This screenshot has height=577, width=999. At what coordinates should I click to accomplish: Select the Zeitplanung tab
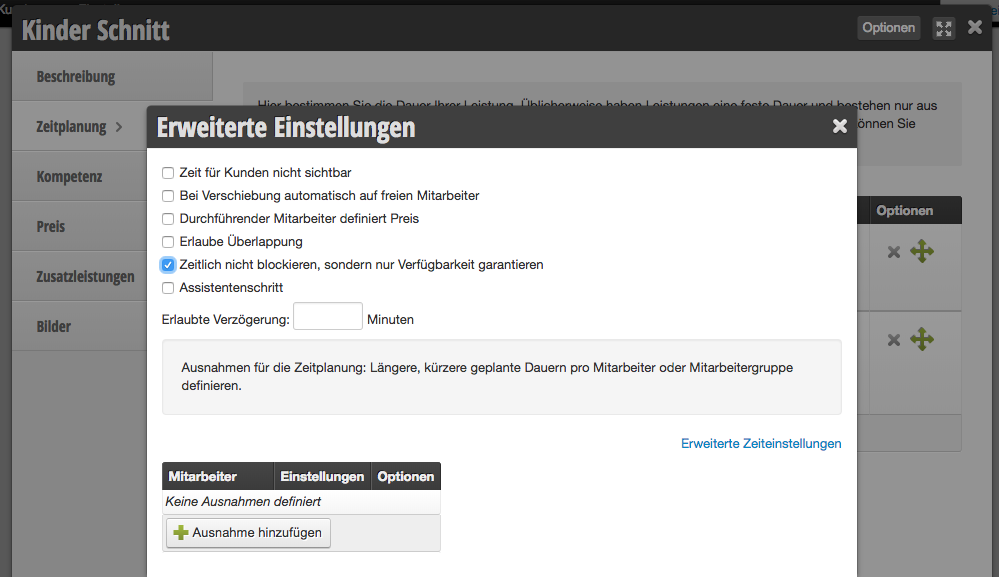(80, 126)
